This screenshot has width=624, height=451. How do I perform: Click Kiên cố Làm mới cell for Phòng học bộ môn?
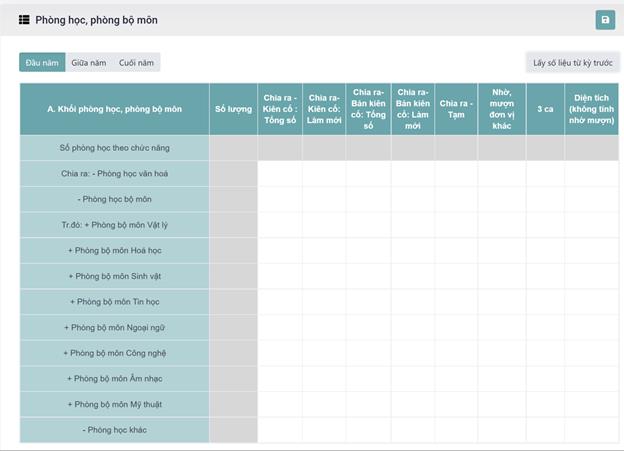point(324,199)
